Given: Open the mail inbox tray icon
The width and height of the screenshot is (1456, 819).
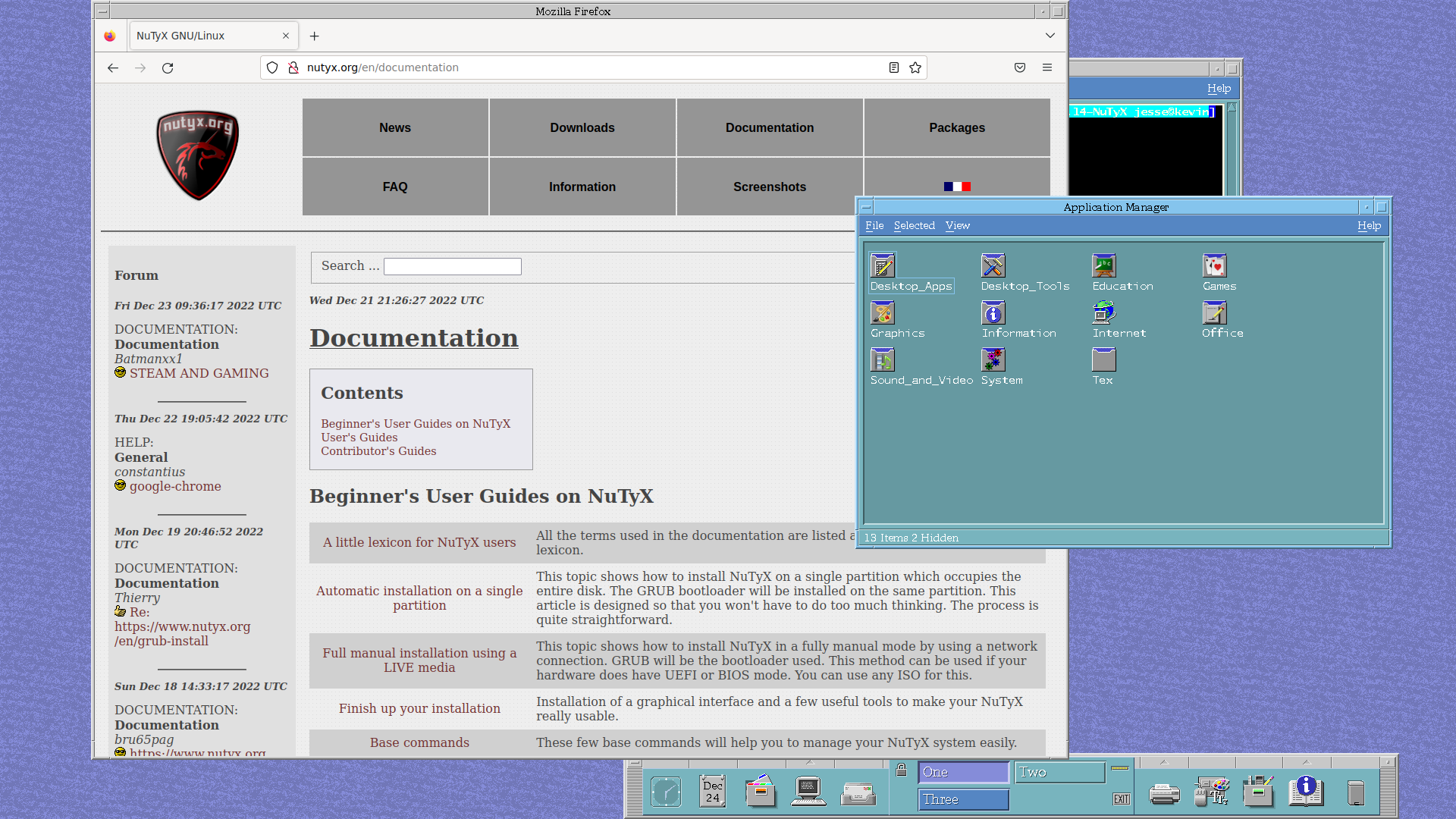Looking at the screenshot, I should (x=858, y=793).
